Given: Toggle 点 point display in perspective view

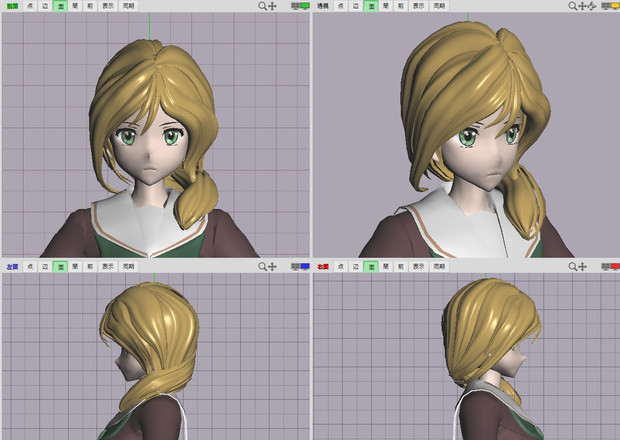Looking at the screenshot, I should (340, 6).
